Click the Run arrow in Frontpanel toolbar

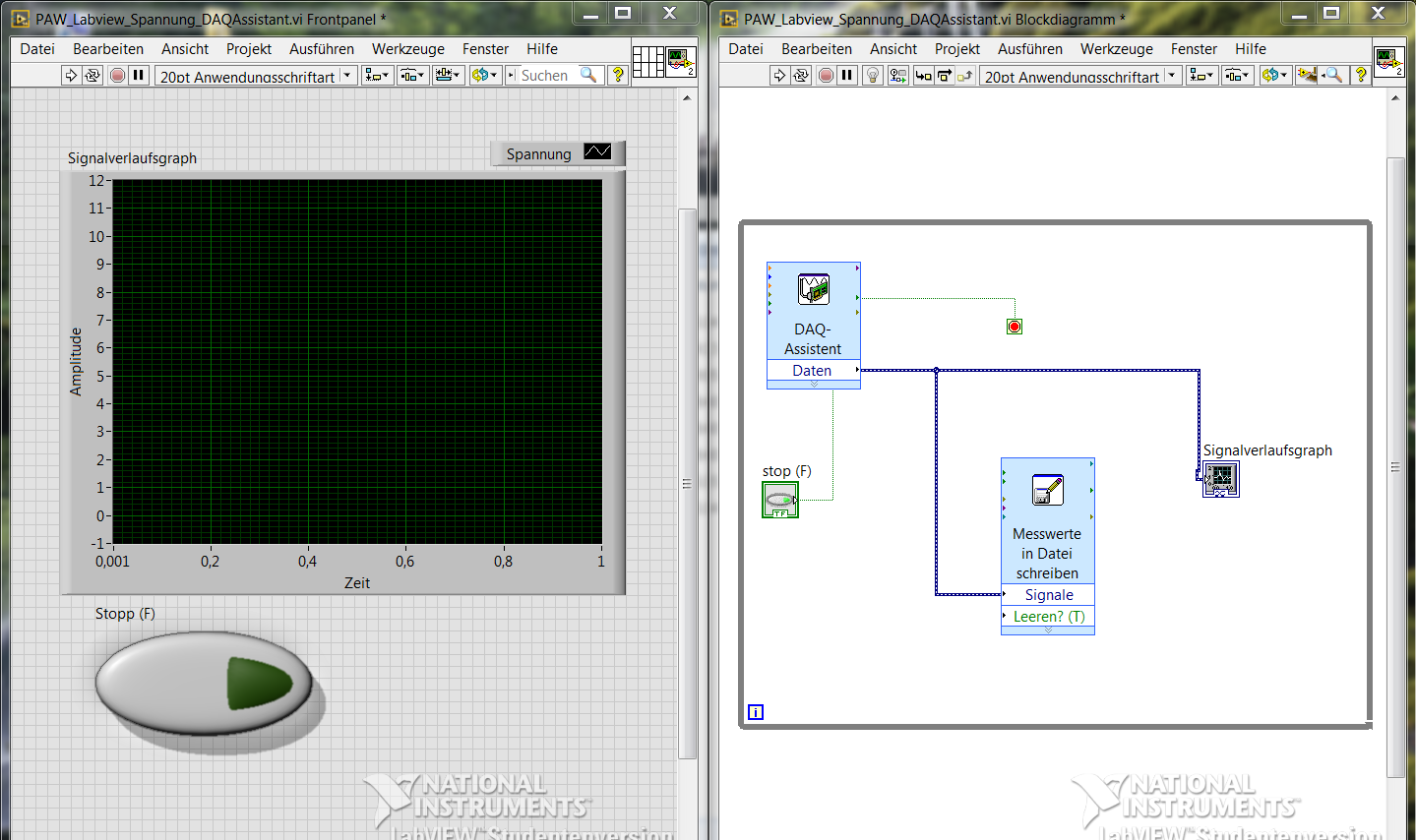click(x=71, y=75)
